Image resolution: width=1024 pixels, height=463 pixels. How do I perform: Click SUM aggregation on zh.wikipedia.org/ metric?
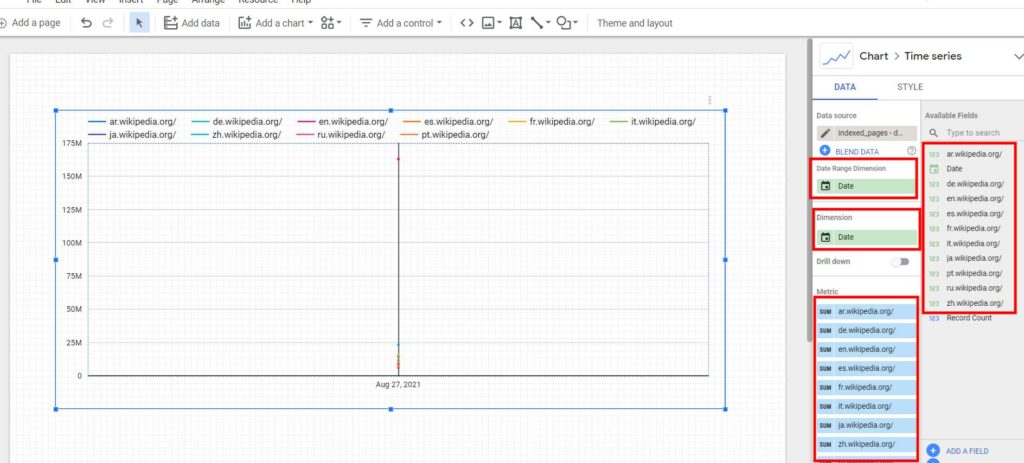coord(825,444)
